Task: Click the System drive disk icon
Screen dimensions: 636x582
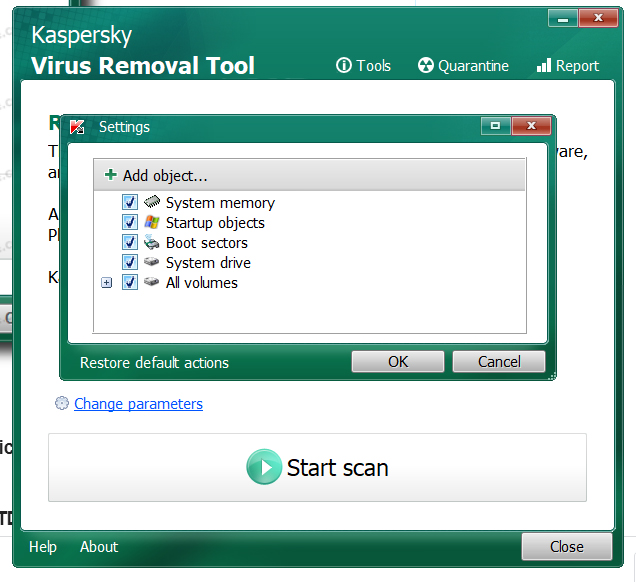Action: pyautogui.click(x=152, y=262)
